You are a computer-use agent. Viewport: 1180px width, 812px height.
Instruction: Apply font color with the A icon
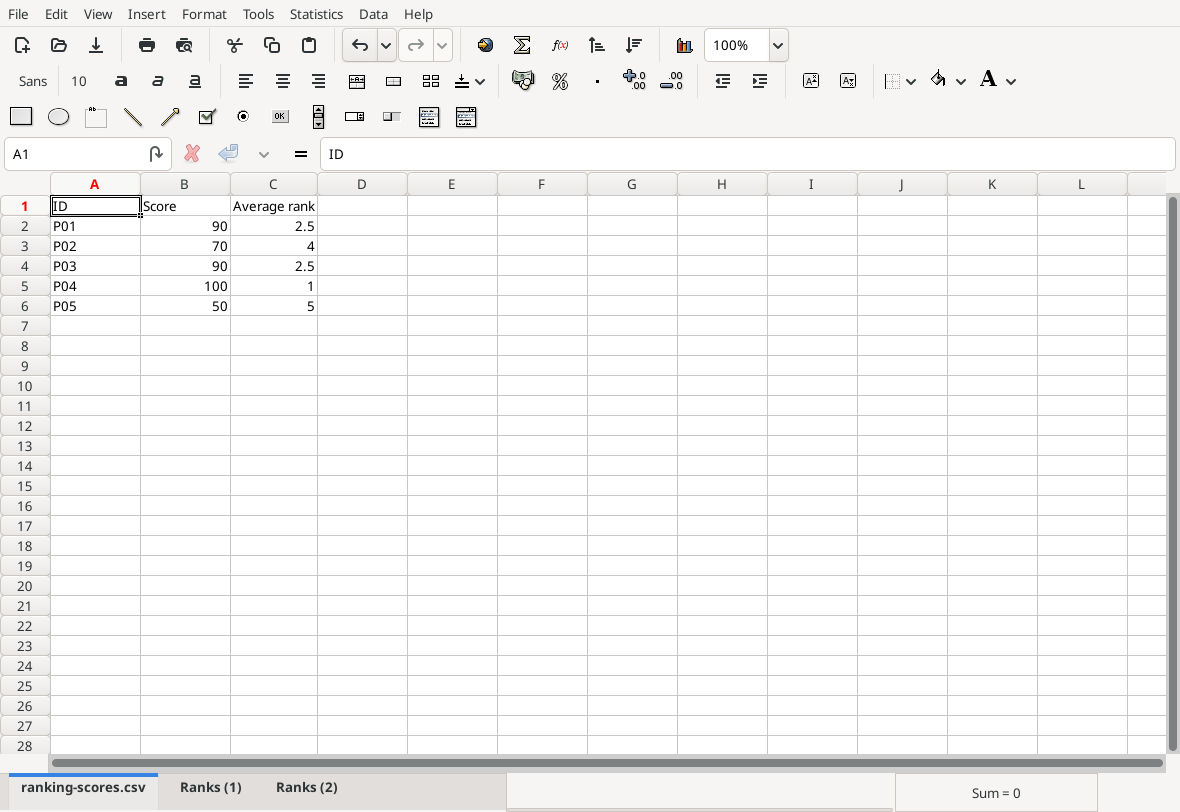(x=988, y=78)
